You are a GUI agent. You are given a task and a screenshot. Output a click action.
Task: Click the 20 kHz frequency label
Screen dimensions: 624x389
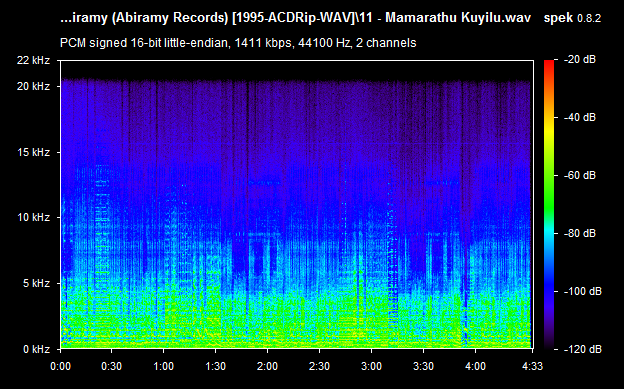click(x=33, y=86)
